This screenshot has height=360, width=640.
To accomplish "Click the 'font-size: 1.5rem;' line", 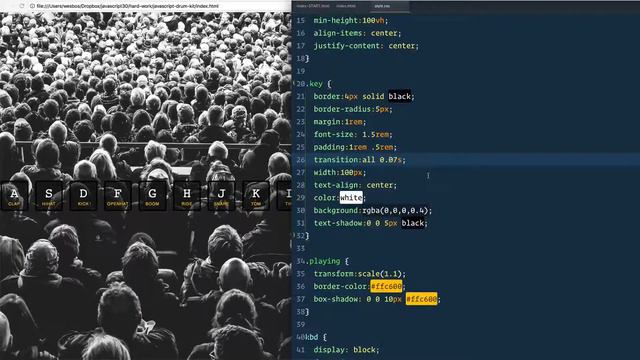I will [353, 134].
